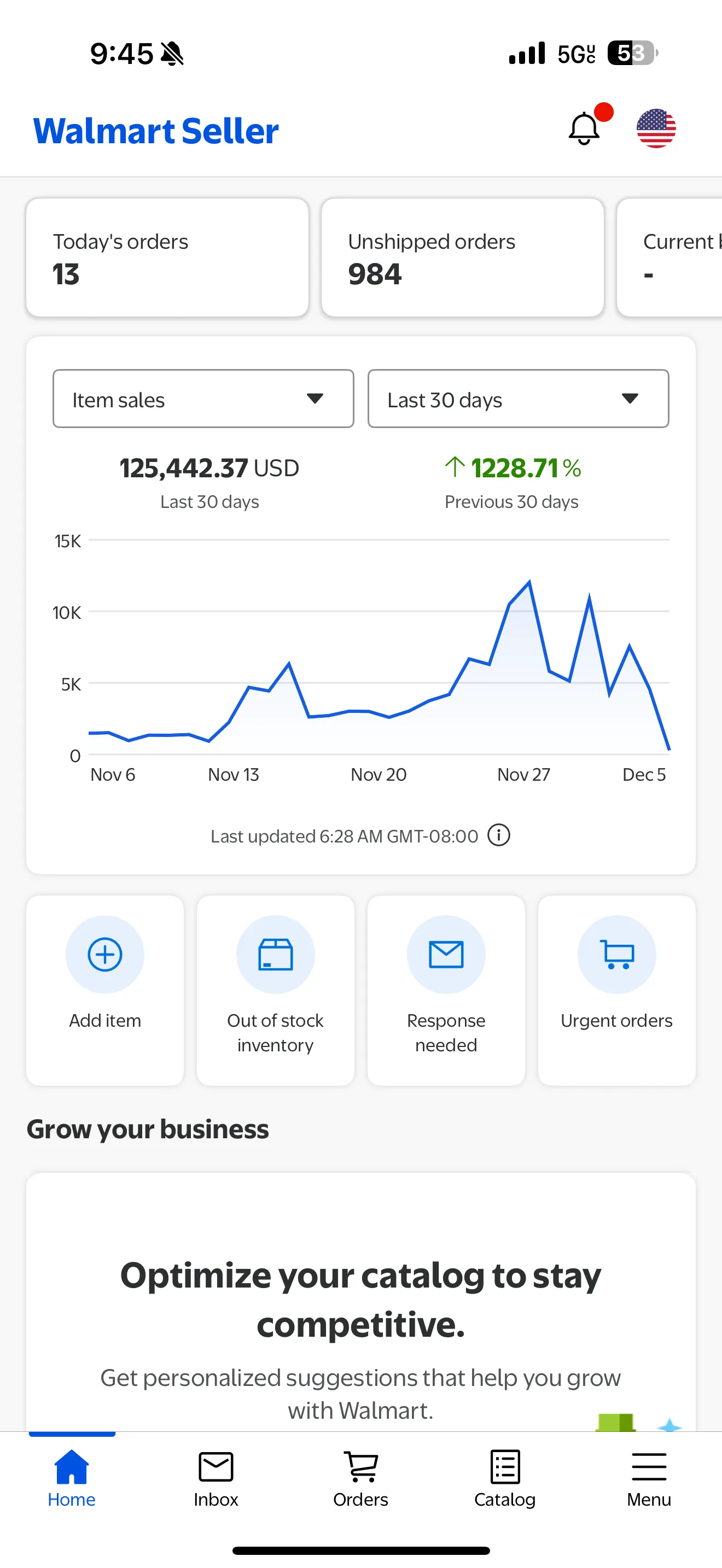
Task: Switch to the Catalog tab label
Action: (x=505, y=1500)
